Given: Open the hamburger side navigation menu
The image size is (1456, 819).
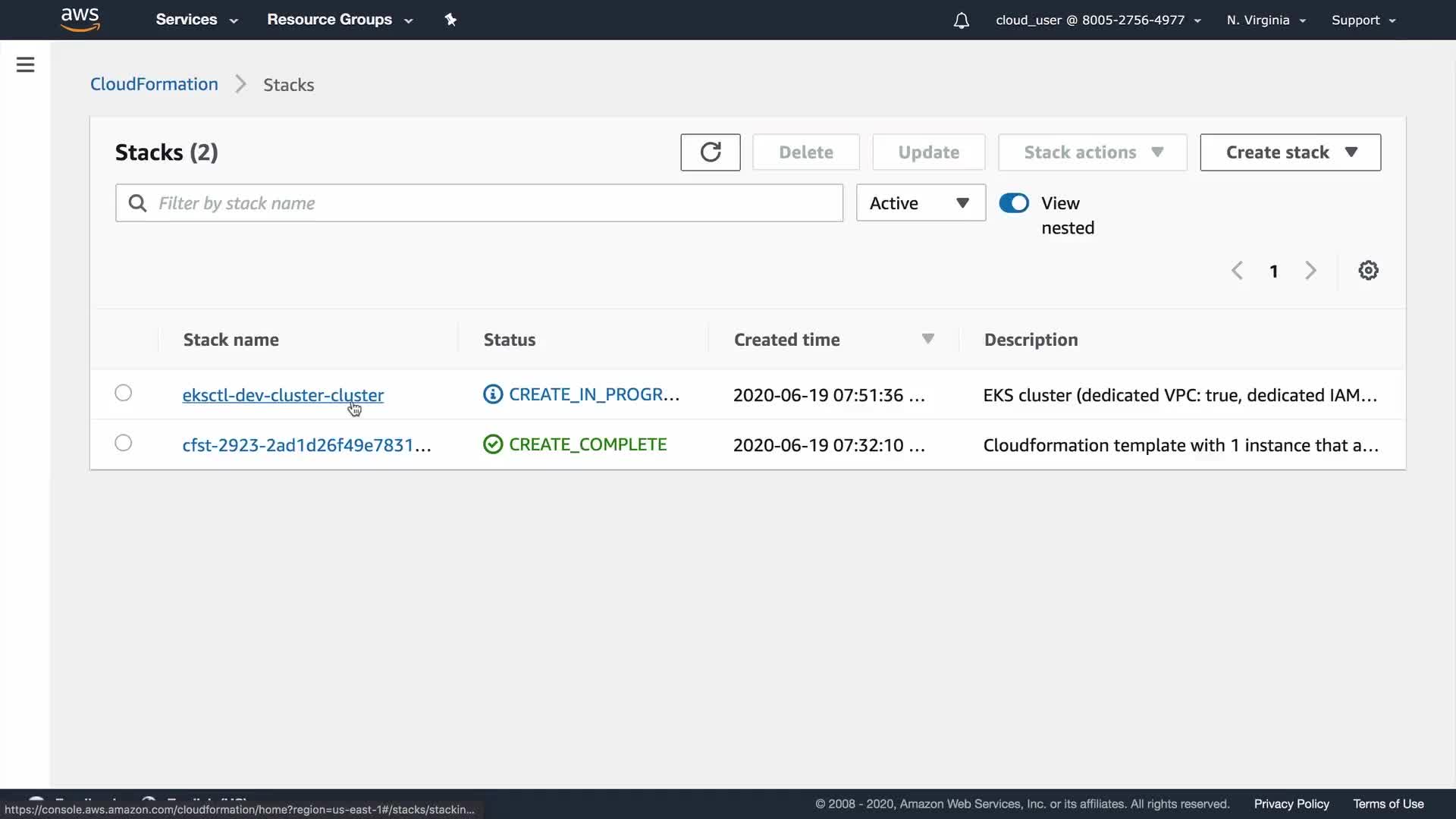Looking at the screenshot, I should [25, 64].
